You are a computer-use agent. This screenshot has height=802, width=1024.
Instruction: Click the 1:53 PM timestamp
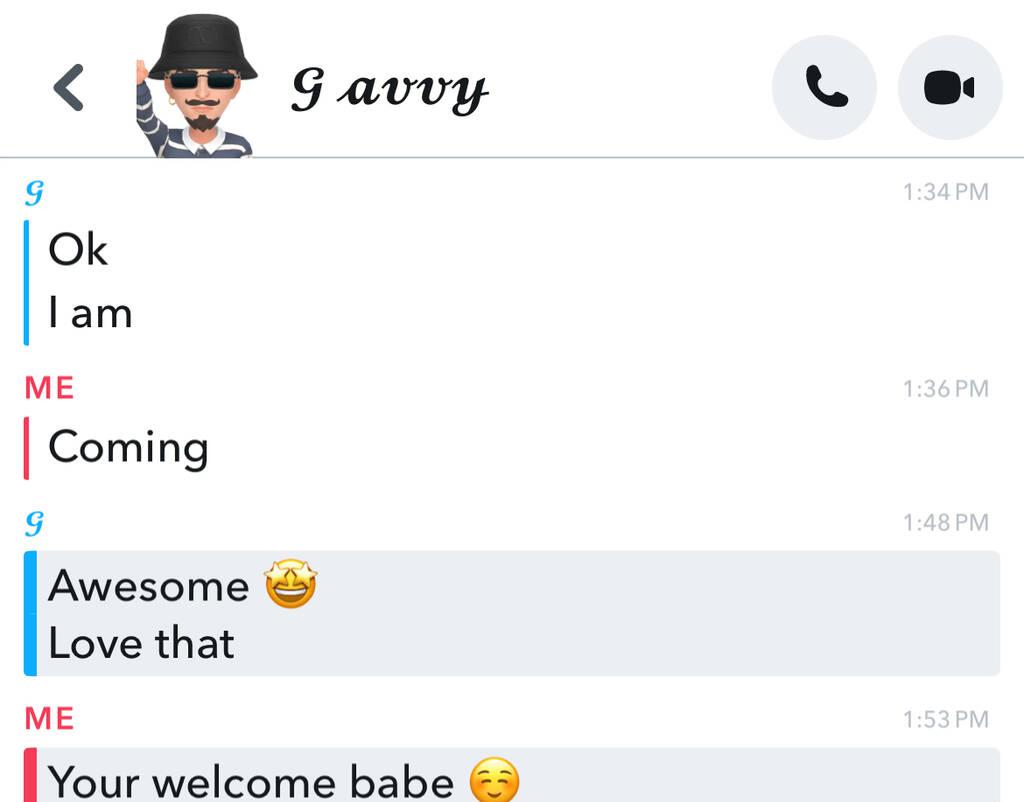tap(946, 719)
